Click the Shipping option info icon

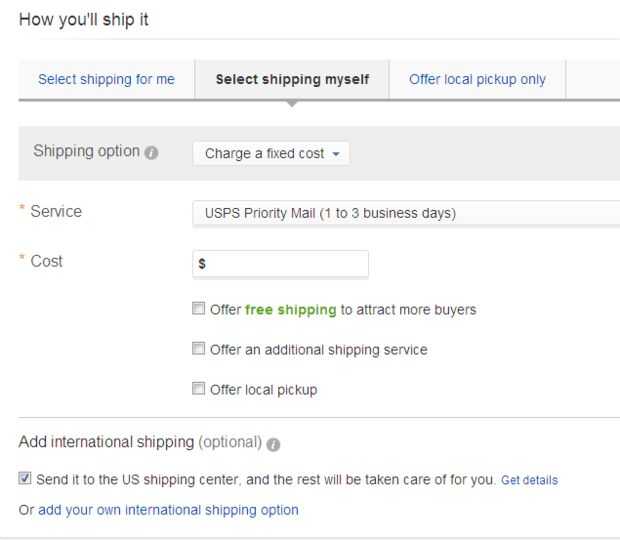pyautogui.click(x=151, y=153)
